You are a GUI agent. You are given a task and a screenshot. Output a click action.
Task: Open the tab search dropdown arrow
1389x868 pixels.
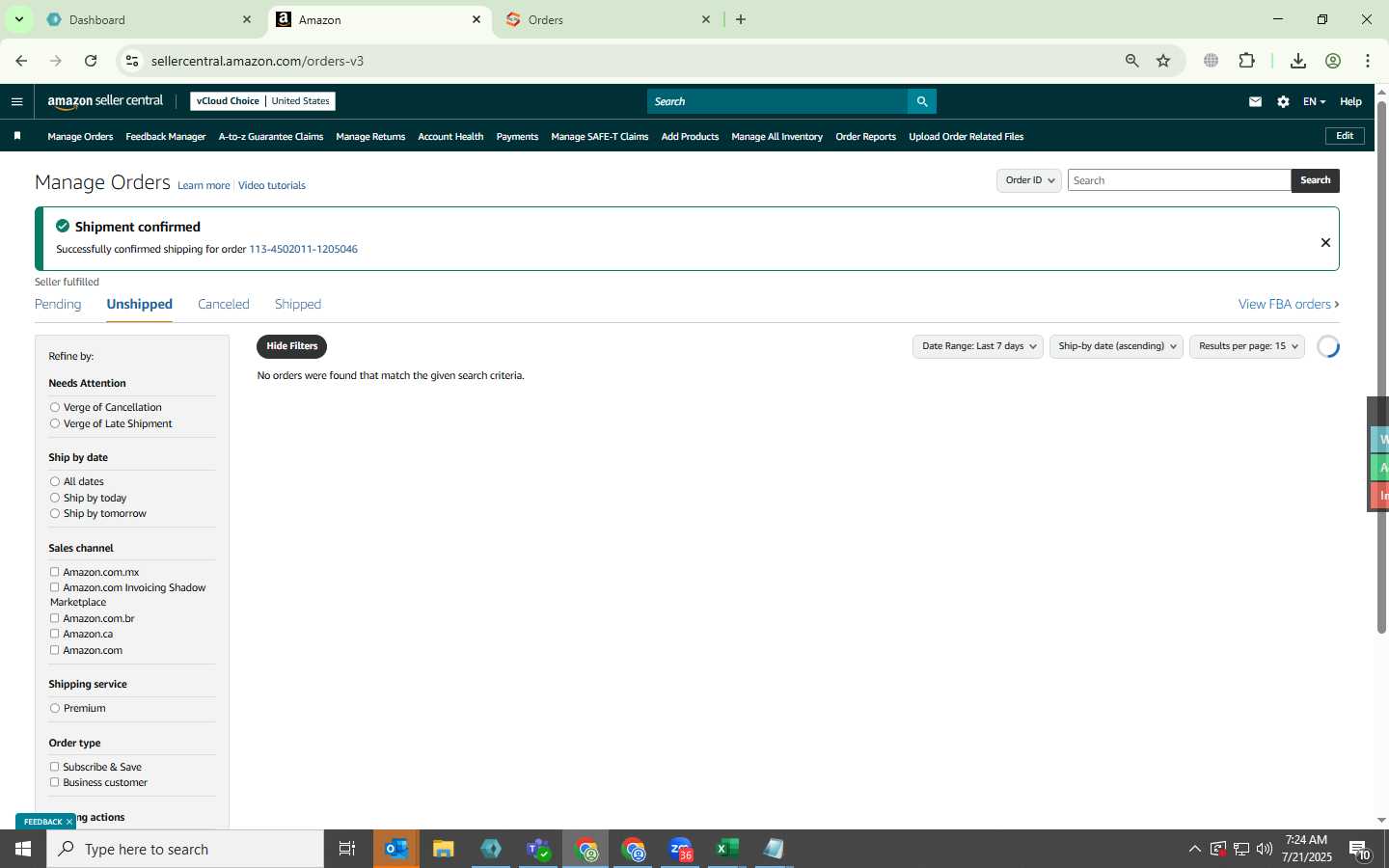coord(18,19)
